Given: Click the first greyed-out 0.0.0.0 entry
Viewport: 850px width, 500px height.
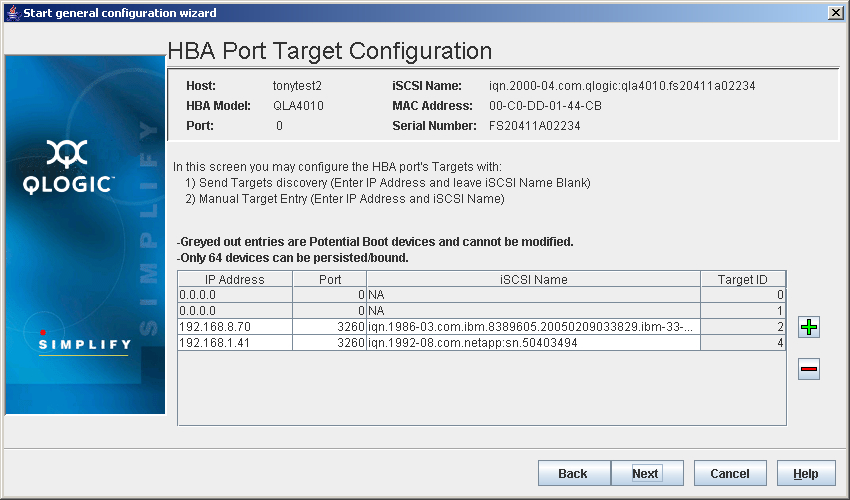Looking at the screenshot, I should [235, 295].
